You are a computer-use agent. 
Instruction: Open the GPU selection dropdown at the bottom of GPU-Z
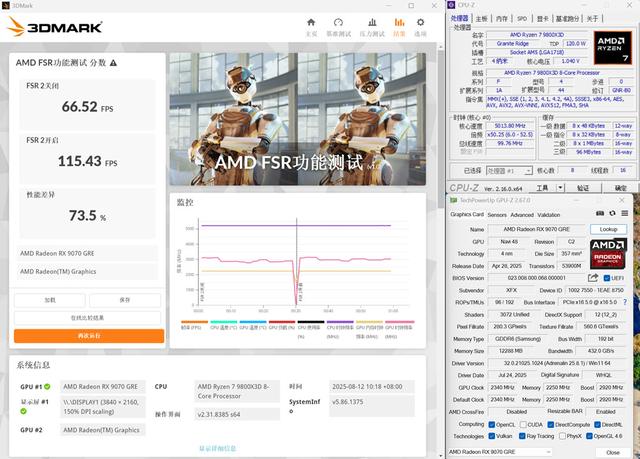[500, 452]
